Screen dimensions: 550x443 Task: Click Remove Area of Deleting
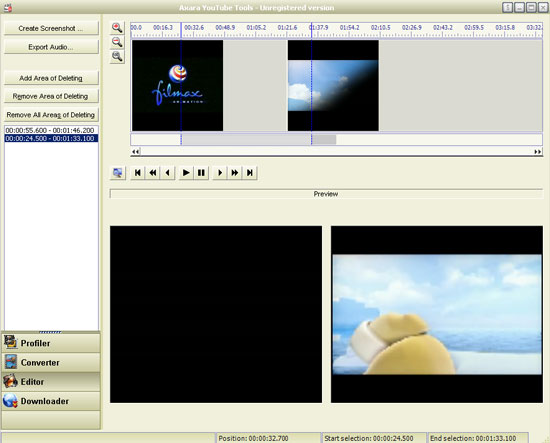[51, 96]
